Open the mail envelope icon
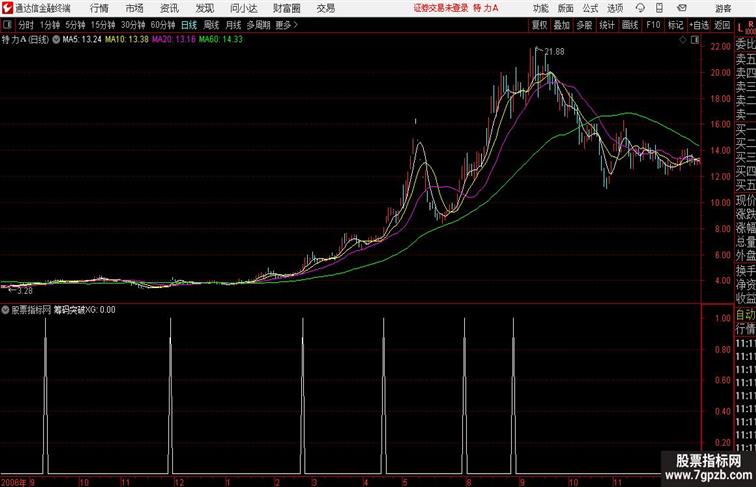Image resolution: width=756 pixels, height=487 pixels. click(682, 8)
